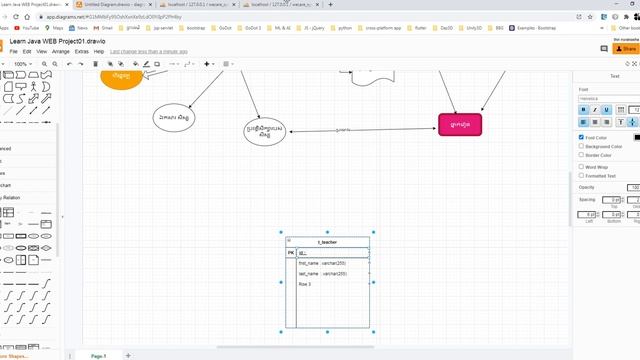Apply bold formatting to the text
The image size is (640, 360).
[x=583, y=110]
